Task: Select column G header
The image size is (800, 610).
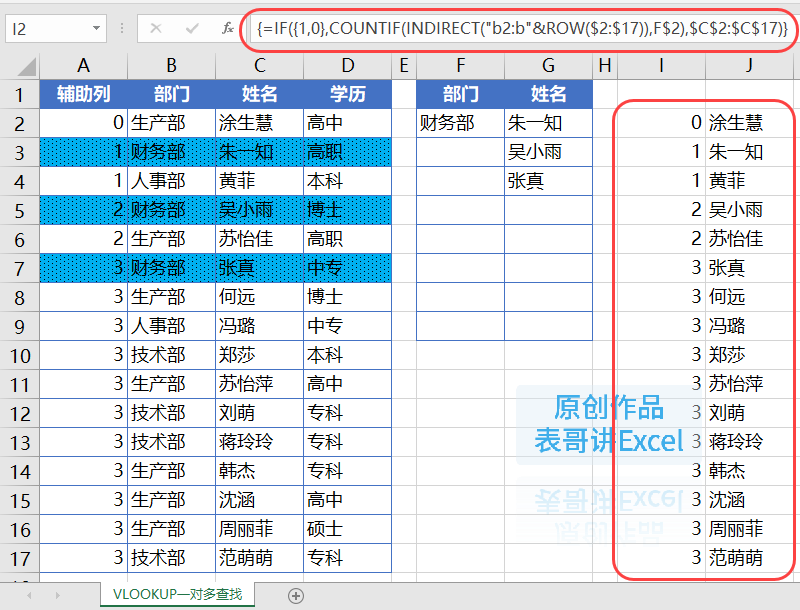Action: pos(548,66)
